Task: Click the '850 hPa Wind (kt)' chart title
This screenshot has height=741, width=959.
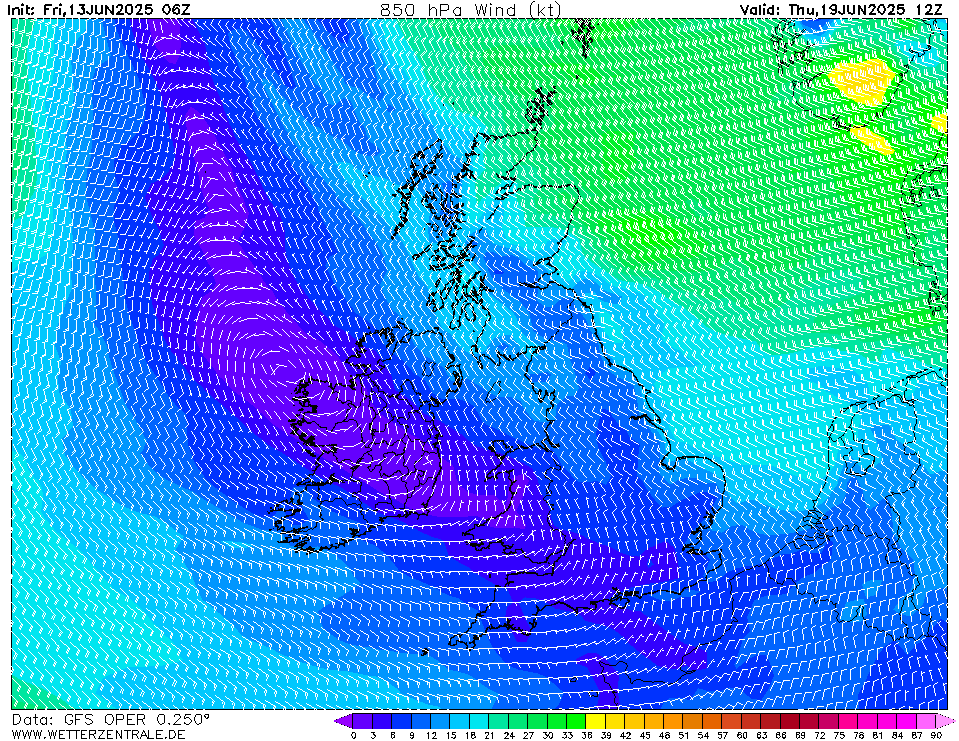Action: click(x=470, y=10)
